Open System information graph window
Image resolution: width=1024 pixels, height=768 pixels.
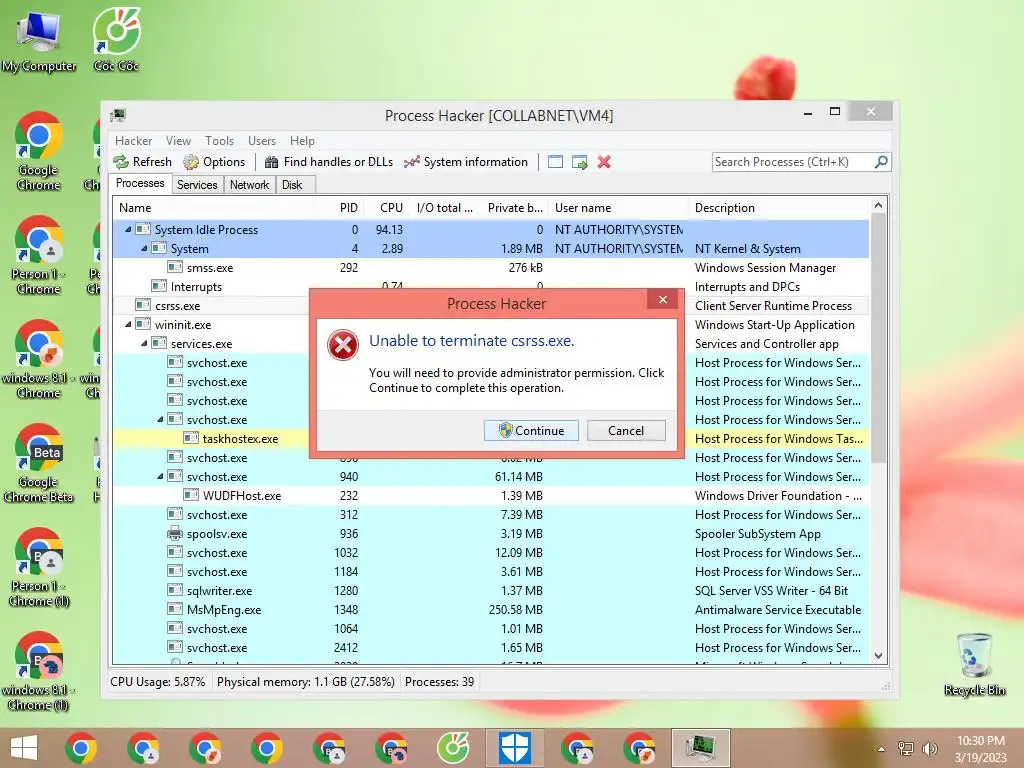[466, 162]
